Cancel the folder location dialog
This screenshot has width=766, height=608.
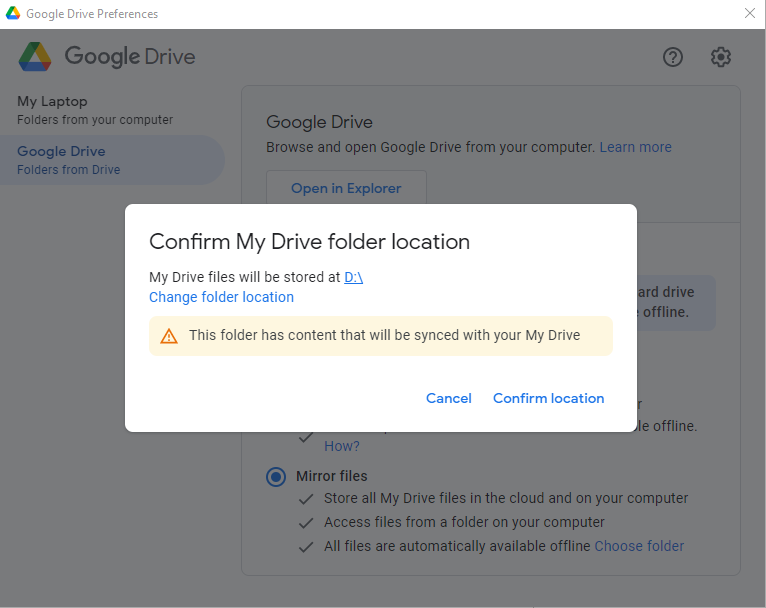coord(448,398)
